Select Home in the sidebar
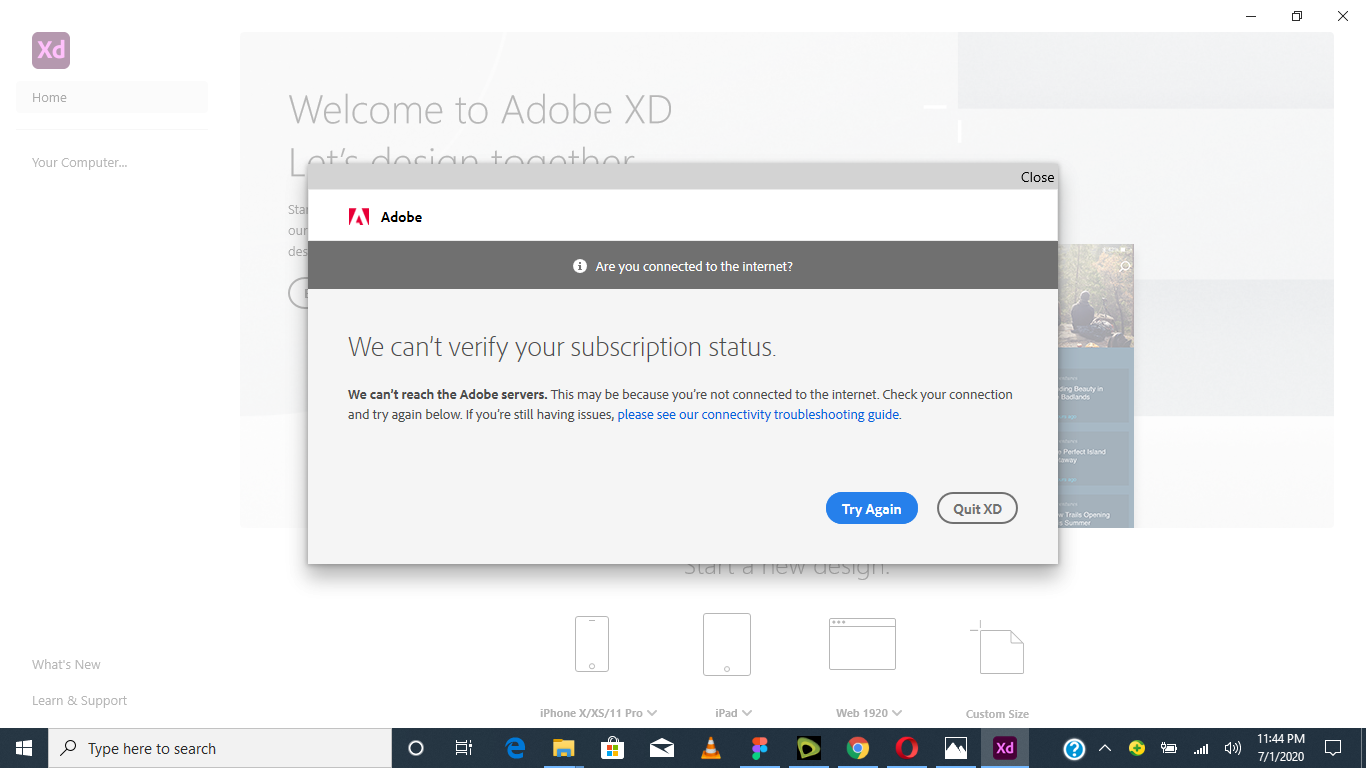 [49, 98]
